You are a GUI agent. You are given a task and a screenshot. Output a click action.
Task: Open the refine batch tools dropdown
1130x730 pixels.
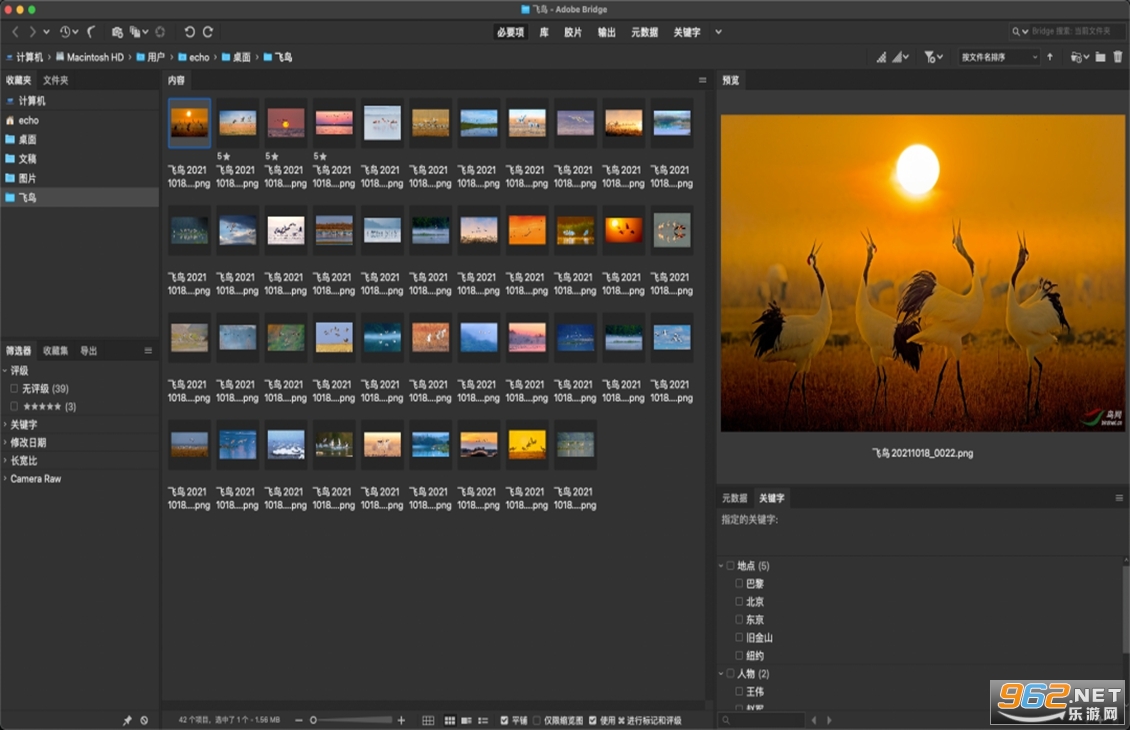coord(138,32)
